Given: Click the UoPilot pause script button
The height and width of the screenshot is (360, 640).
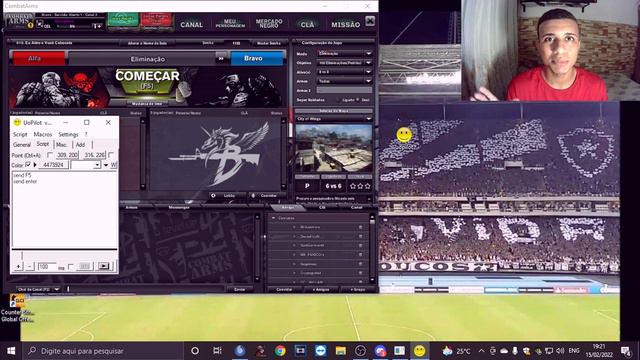Looking at the screenshot, I should point(84,266).
